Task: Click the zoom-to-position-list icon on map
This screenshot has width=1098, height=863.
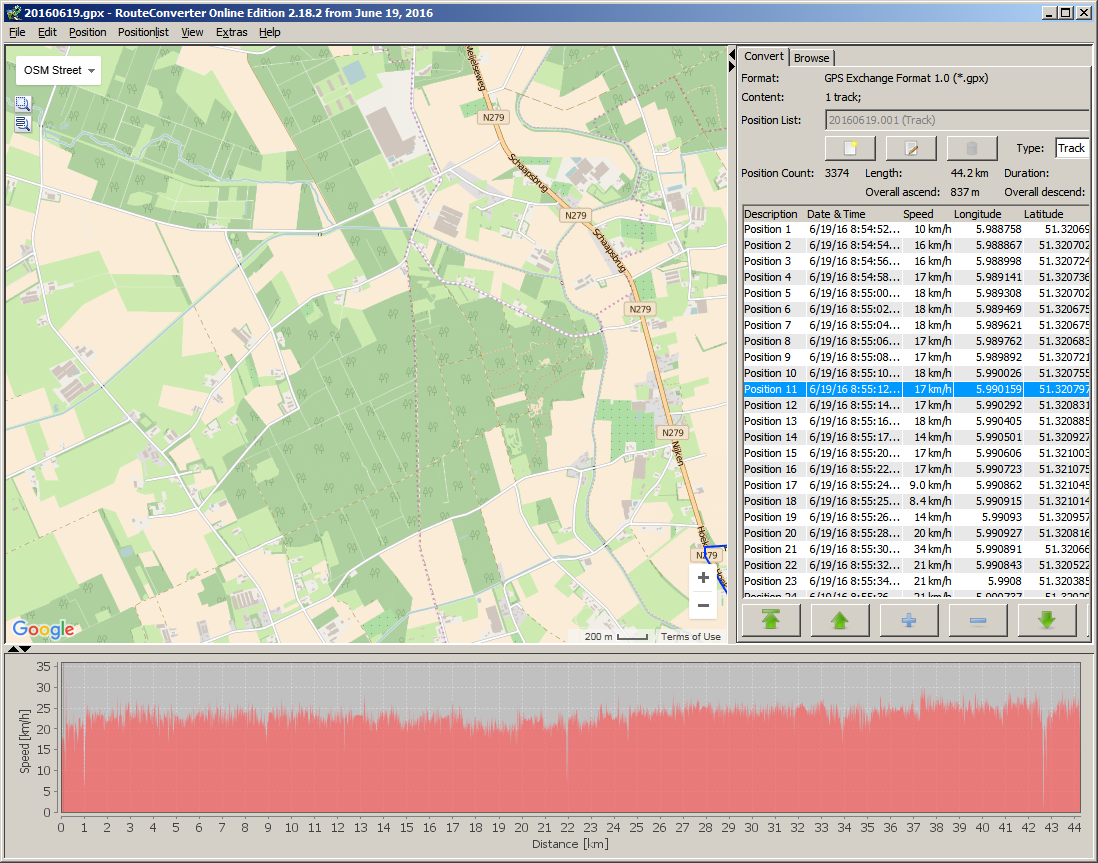Action: click(22, 124)
